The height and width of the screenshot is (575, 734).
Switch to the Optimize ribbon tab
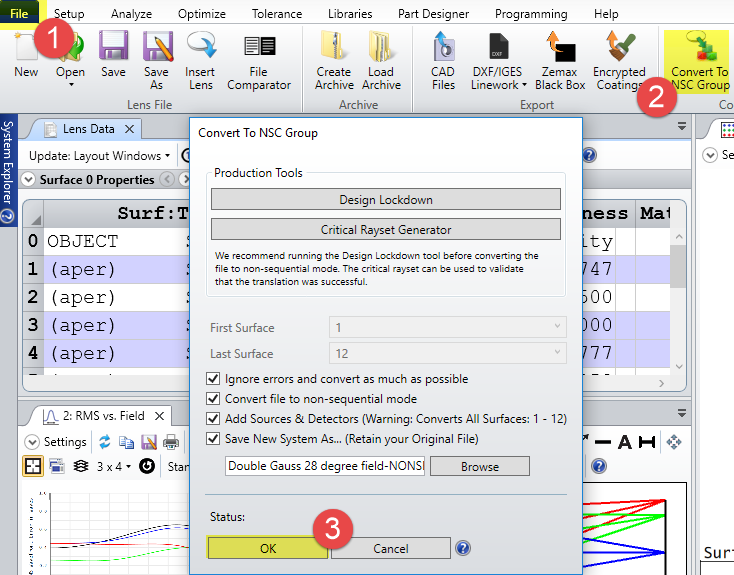202,14
